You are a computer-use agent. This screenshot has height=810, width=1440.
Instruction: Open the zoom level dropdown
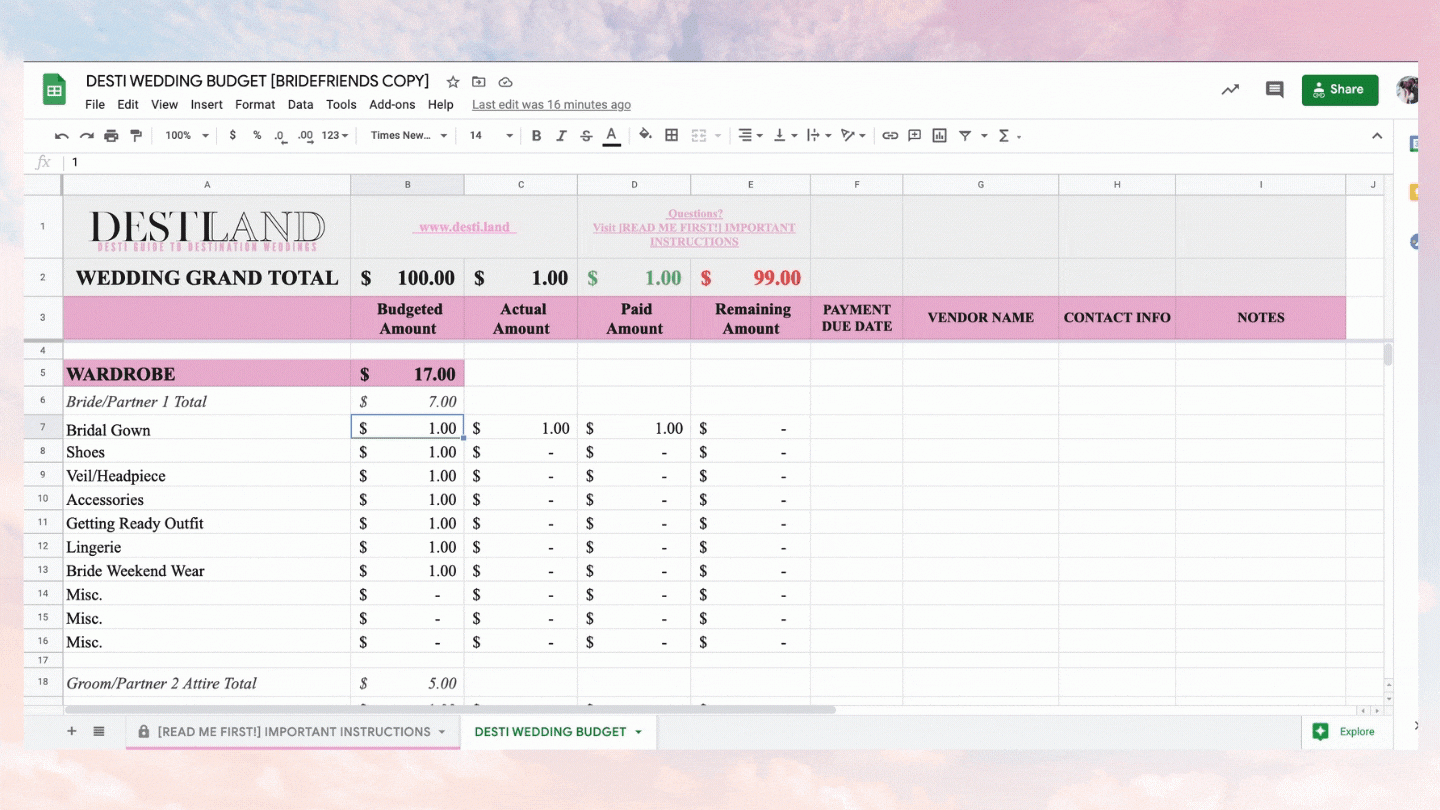187,136
